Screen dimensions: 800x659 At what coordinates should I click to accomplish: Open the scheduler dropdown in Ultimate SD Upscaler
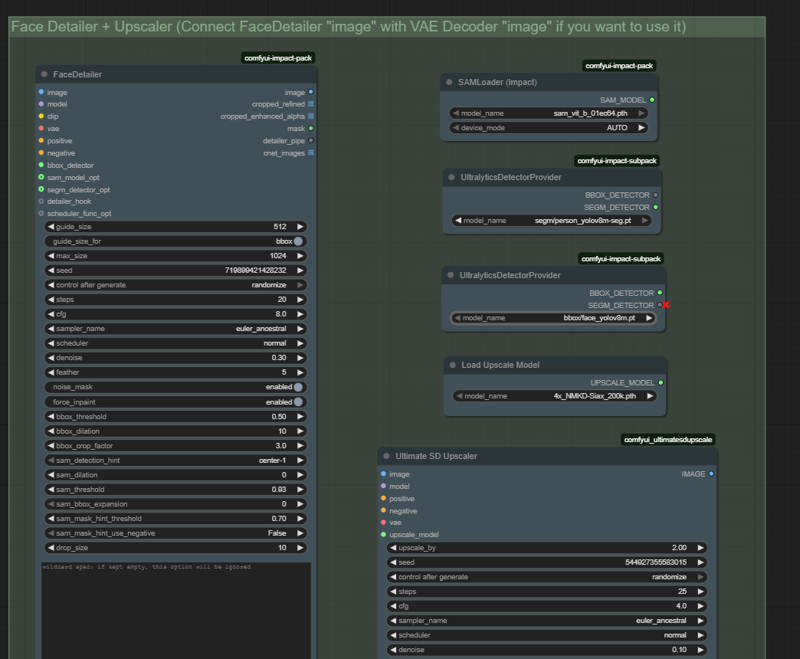click(548, 635)
